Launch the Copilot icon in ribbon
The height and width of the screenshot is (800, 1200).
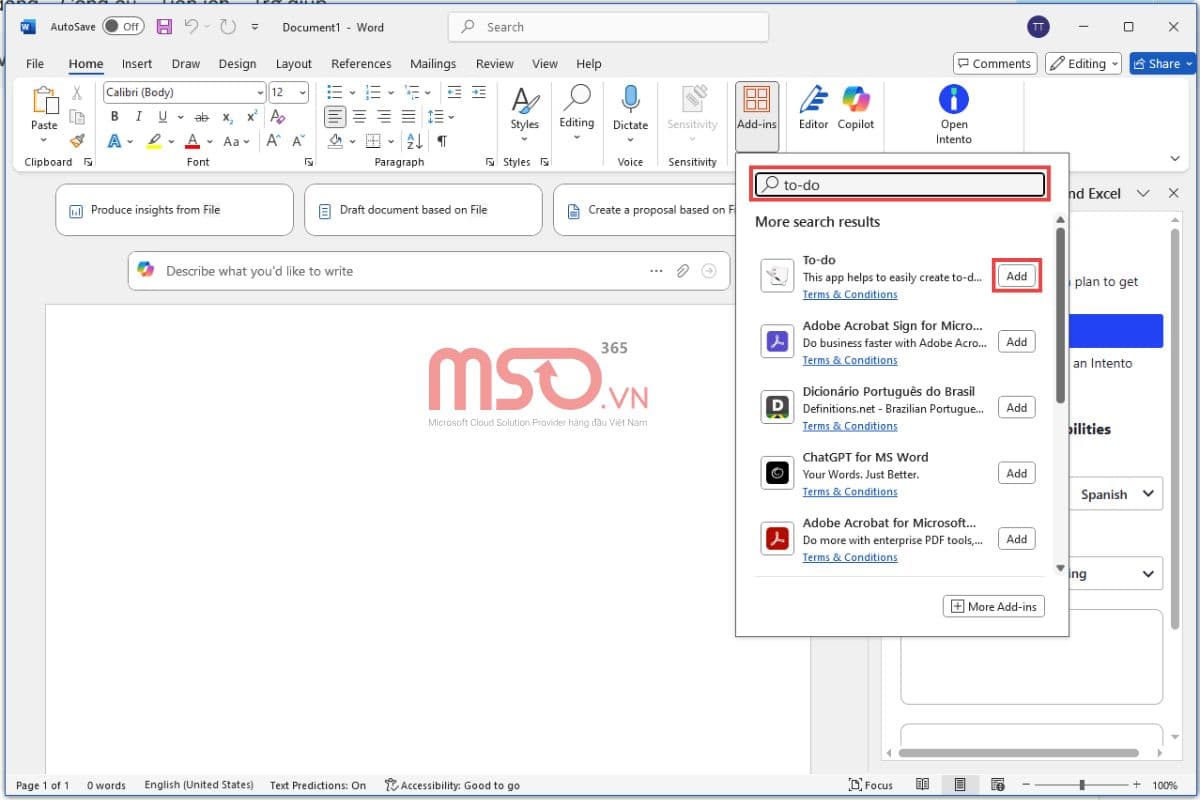[x=855, y=100]
